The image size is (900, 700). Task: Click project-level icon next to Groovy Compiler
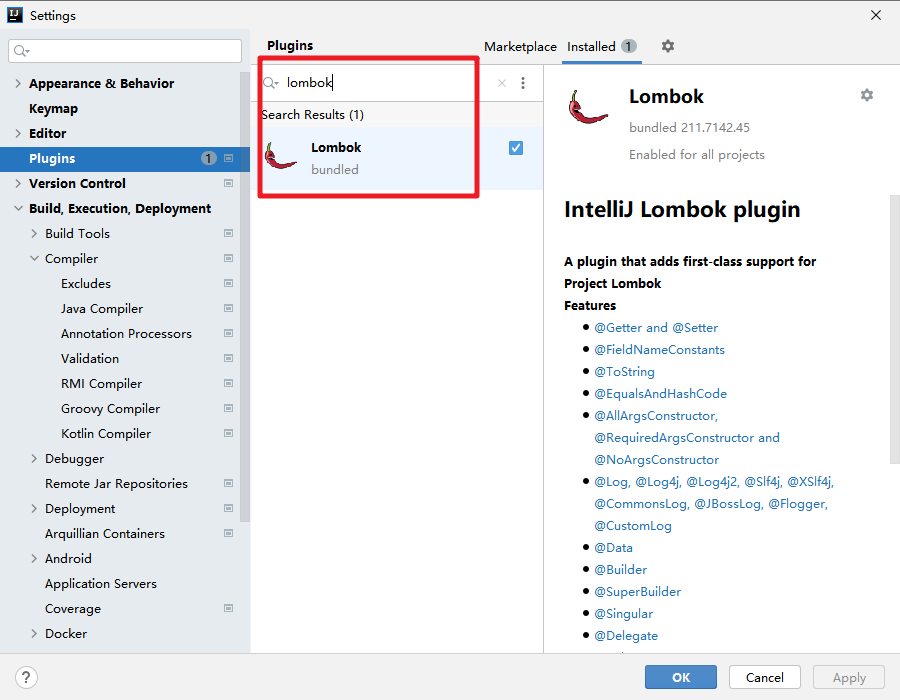point(228,409)
